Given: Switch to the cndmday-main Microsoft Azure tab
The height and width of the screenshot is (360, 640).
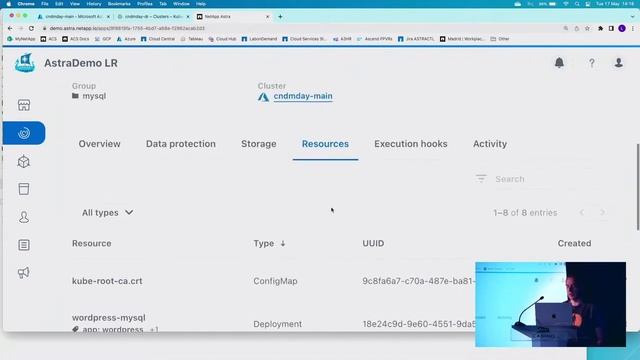Looking at the screenshot, I should (73, 17).
